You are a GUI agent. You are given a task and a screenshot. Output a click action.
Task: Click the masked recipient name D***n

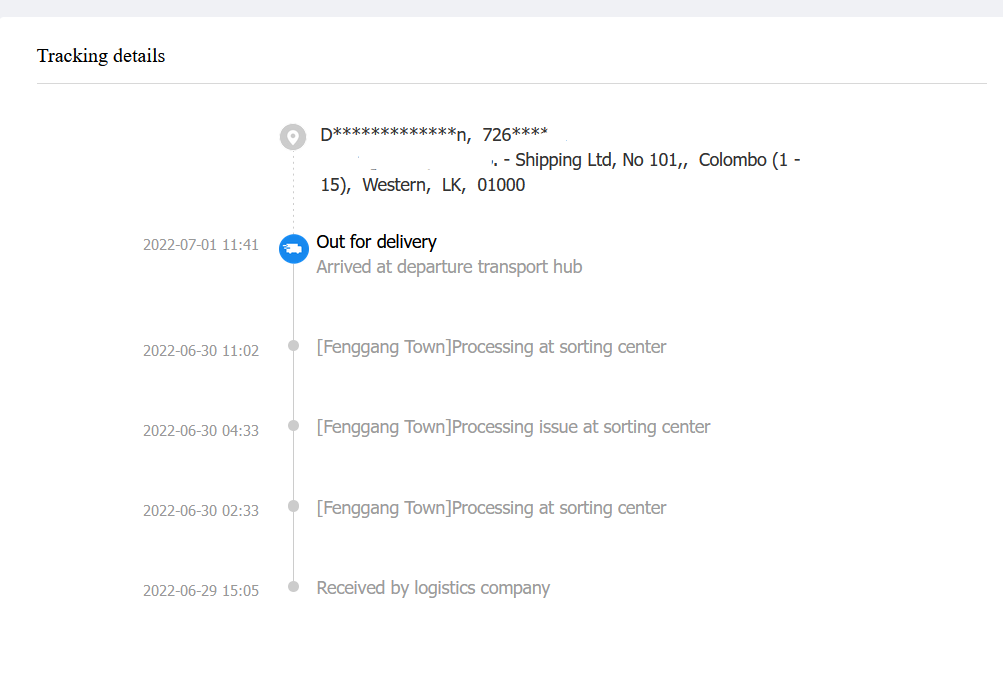point(395,135)
